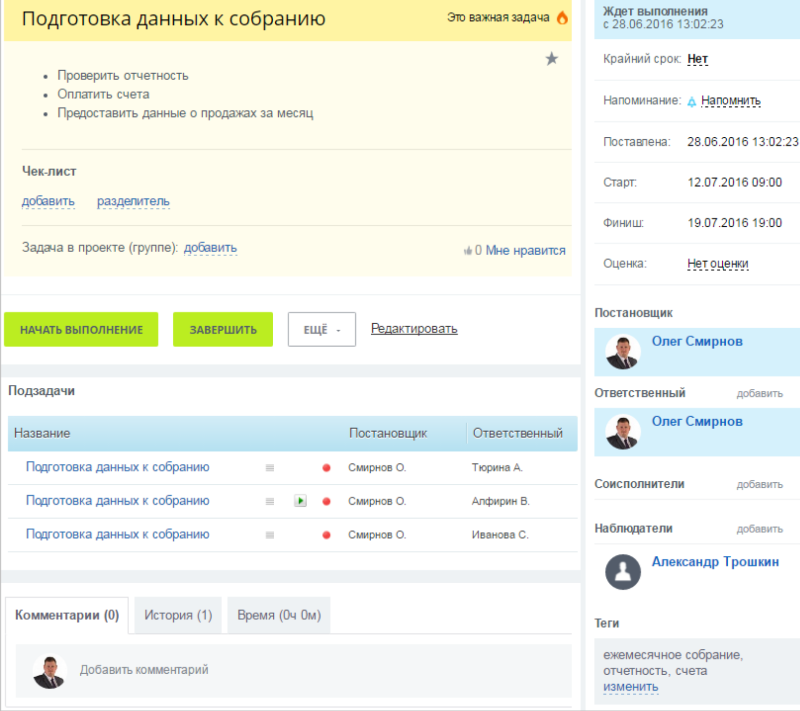Set deadline via the Крайний срок Нет link
This screenshot has height=711, width=800.
click(x=698, y=60)
